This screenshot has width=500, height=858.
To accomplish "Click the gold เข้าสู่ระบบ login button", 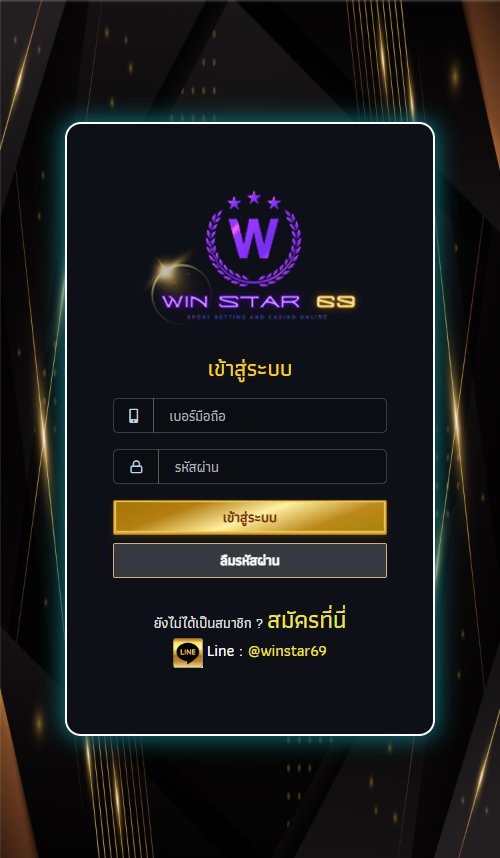I will coord(250,518).
